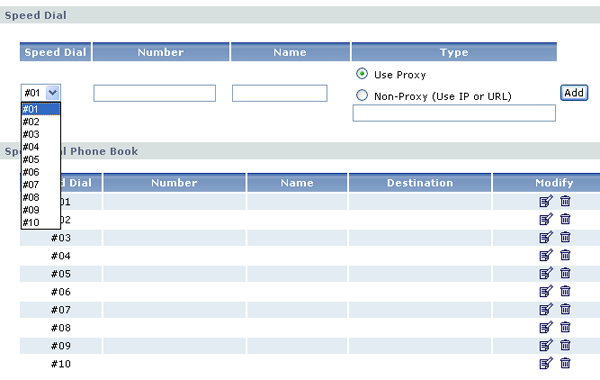Choose #05 in the dropdown list
Screen dimensions: 600x380
pos(41,160)
